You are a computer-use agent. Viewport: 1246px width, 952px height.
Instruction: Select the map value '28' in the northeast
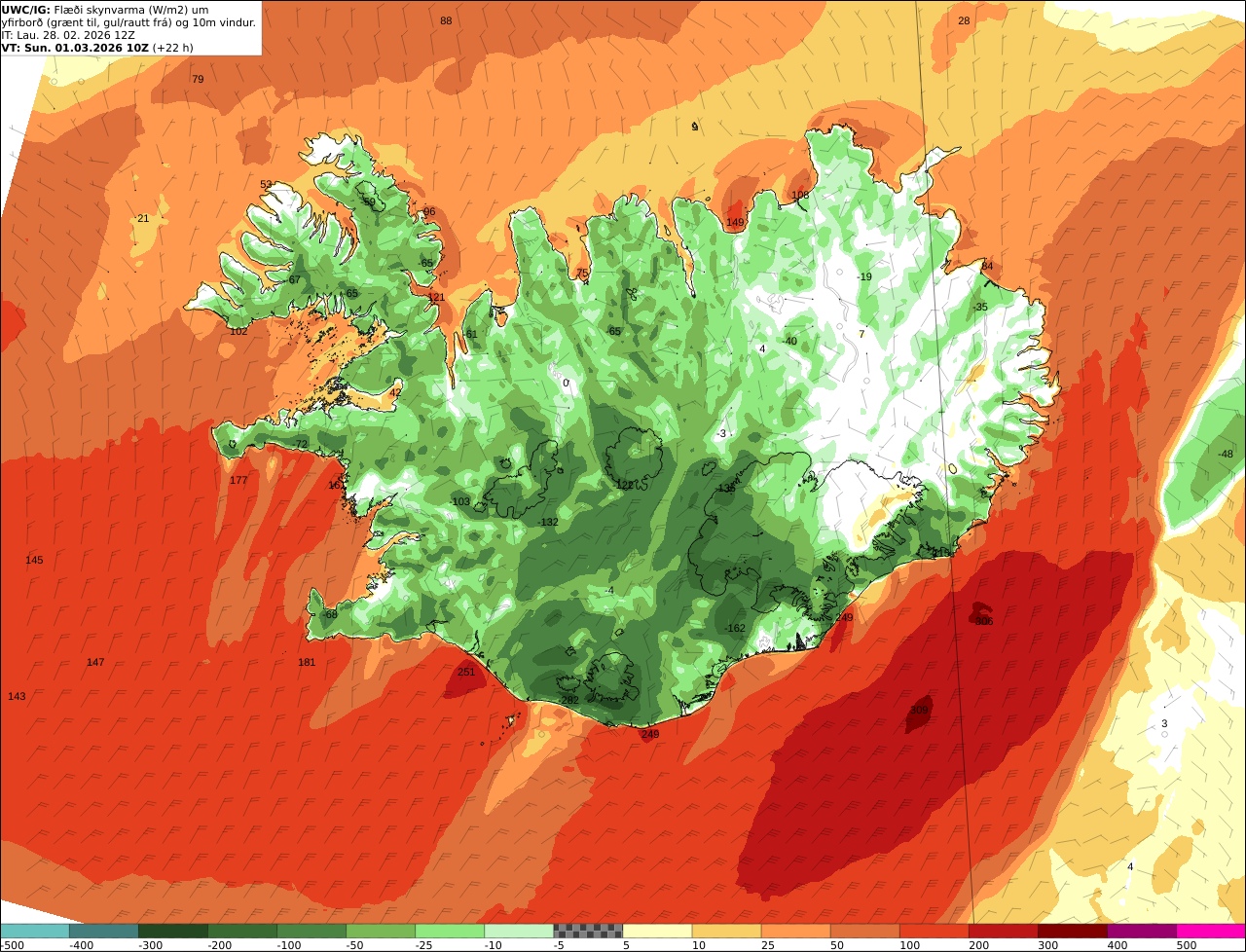964,20
